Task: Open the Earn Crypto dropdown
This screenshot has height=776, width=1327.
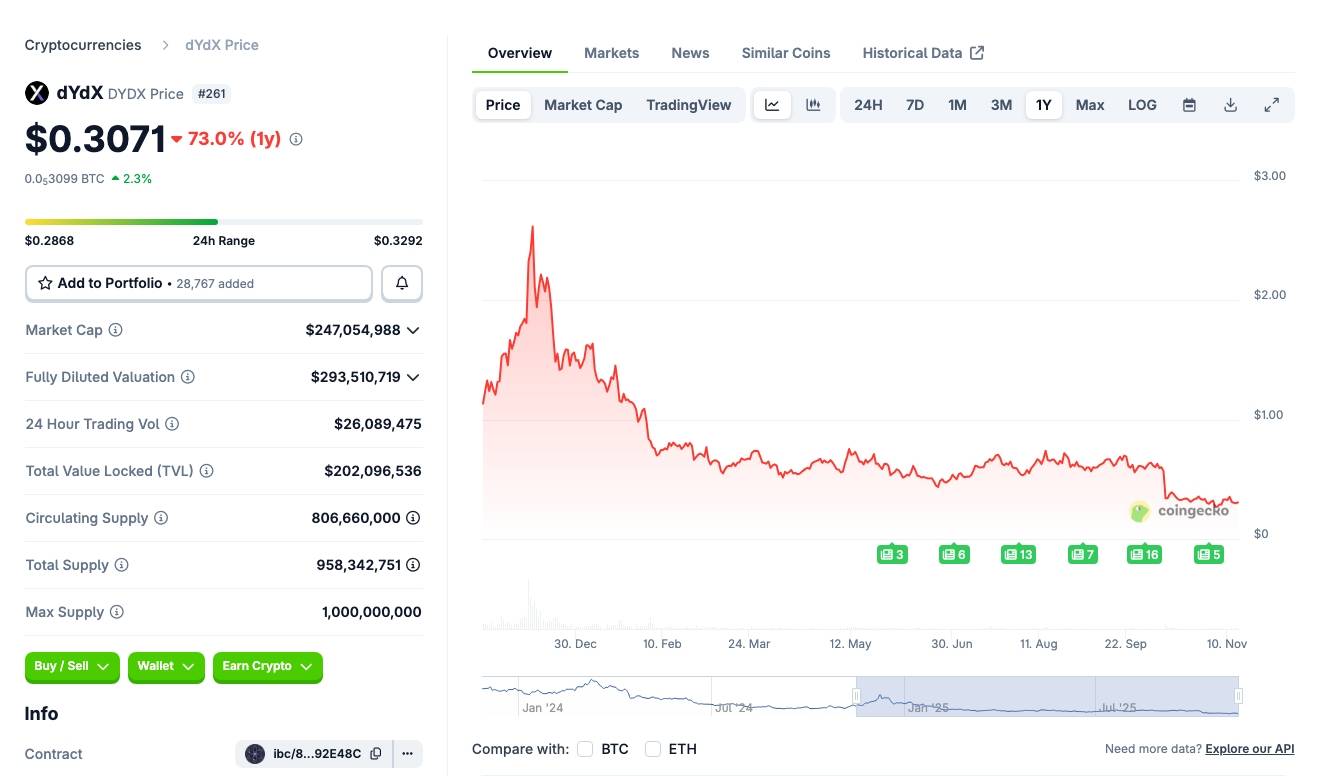Action: 267,667
